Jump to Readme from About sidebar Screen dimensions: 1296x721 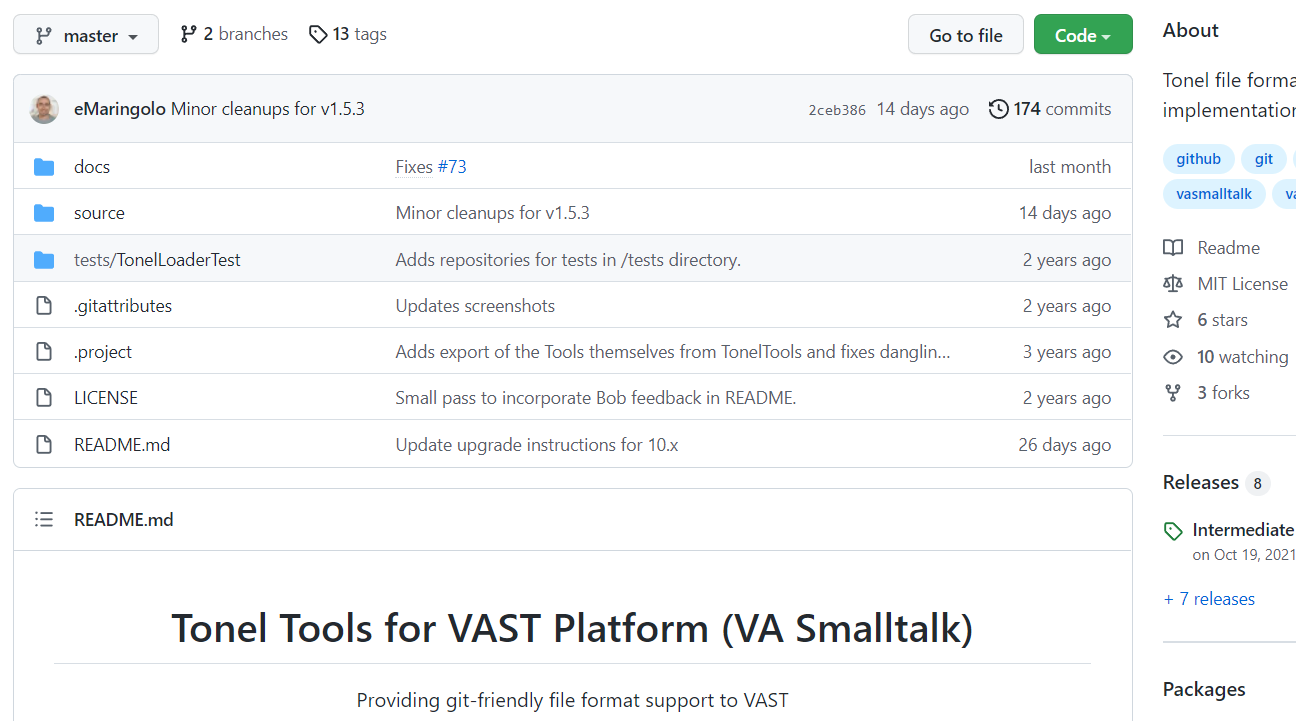[x=1228, y=248]
